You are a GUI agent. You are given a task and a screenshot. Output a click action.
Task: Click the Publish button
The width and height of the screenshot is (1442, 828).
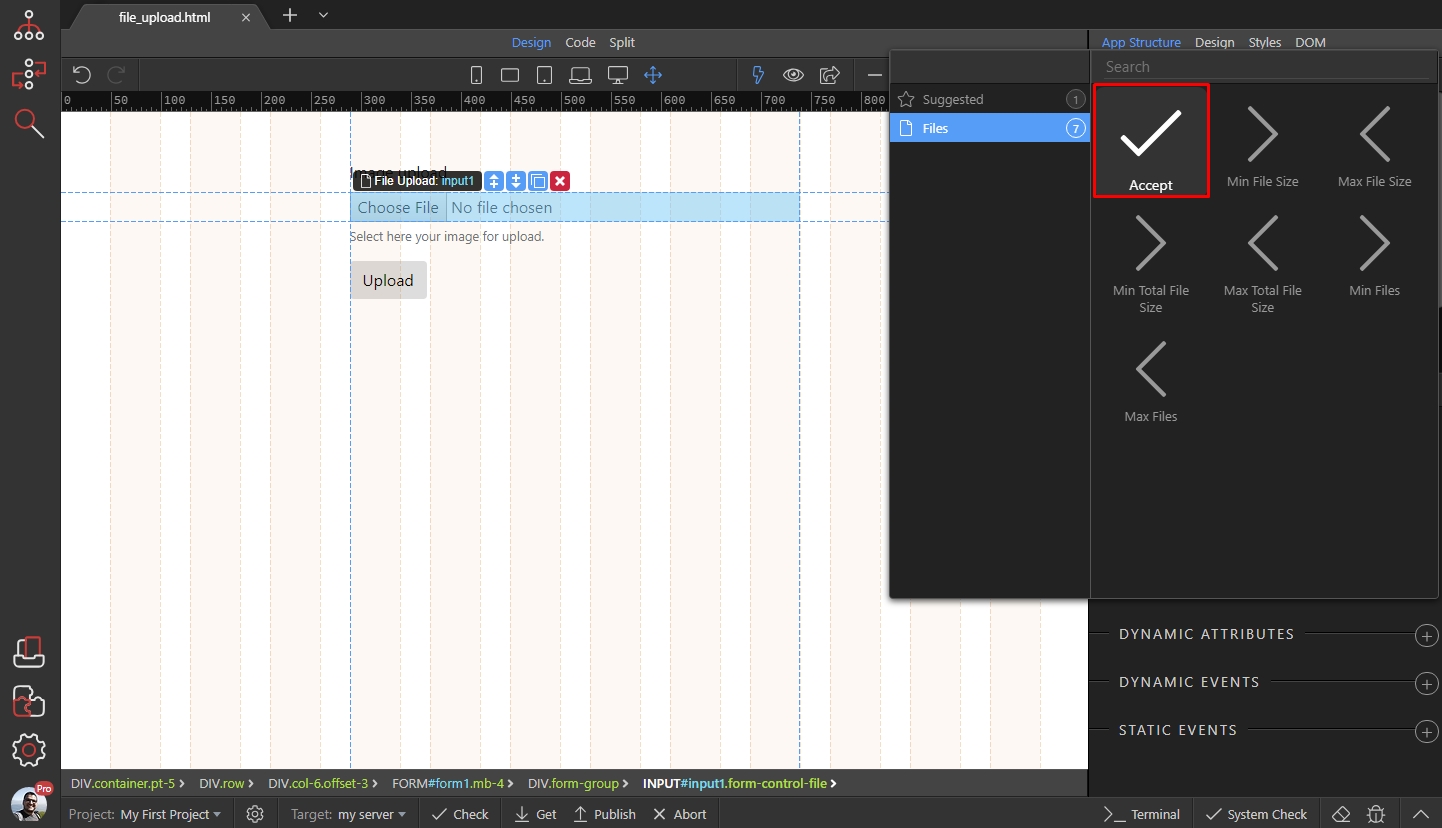(x=604, y=814)
